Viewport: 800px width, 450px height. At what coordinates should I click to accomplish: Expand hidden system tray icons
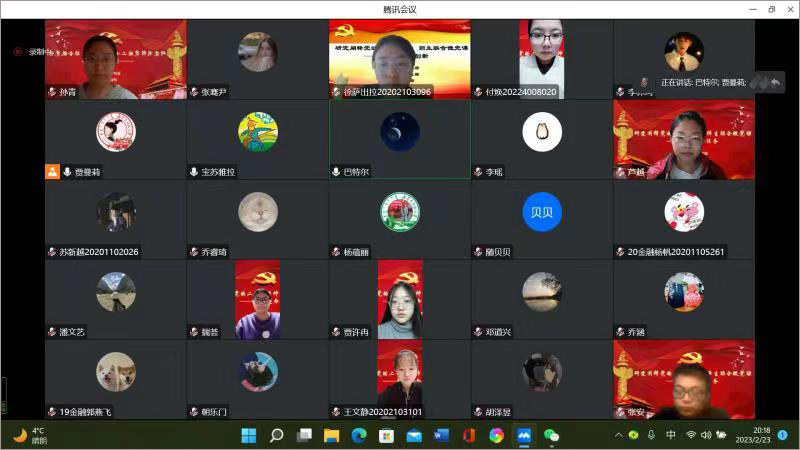pyautogui.click(x=618, y=435)
